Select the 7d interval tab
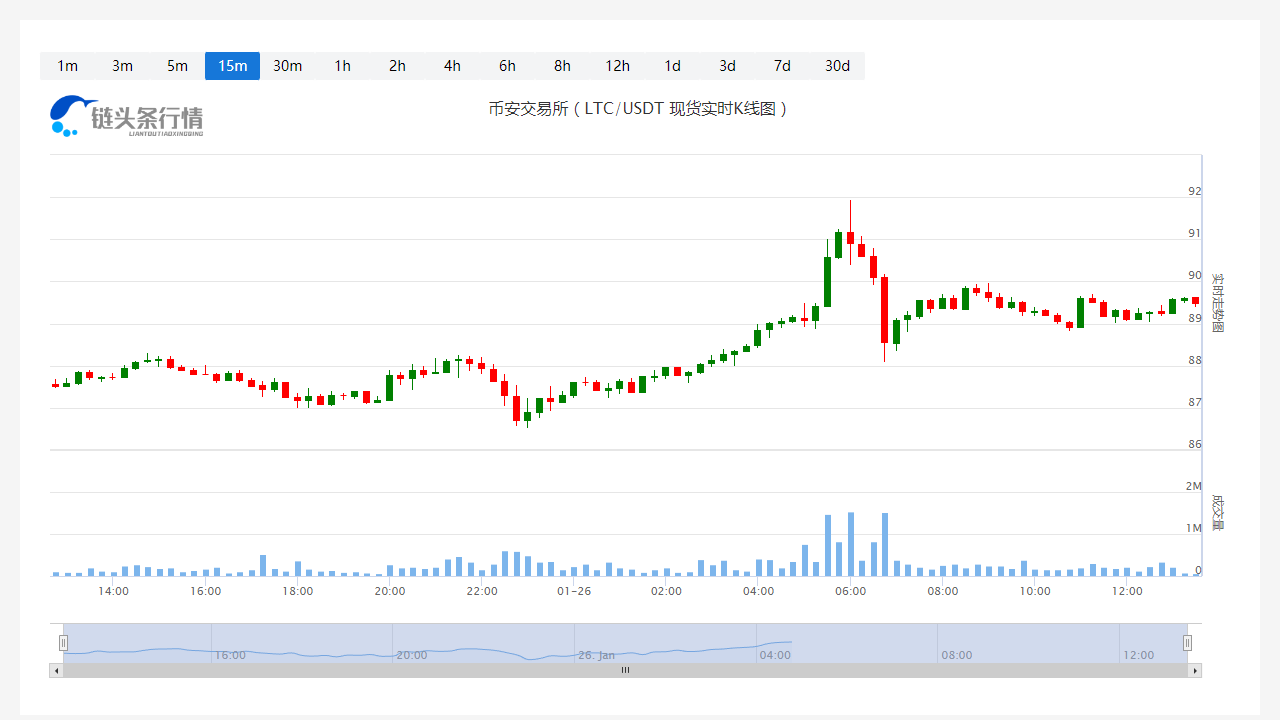The width and height of the screenshot is (1280, 720). pyautogui.click(x=782, y=66)
